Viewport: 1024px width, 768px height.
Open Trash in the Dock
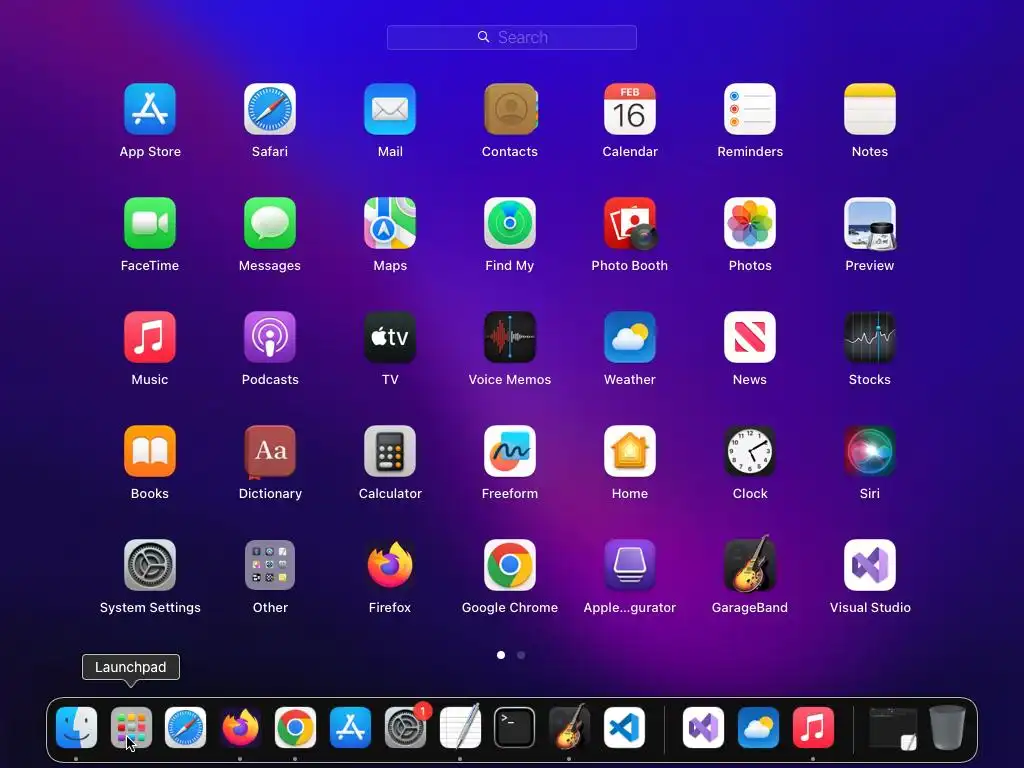[x=948, y=728]
